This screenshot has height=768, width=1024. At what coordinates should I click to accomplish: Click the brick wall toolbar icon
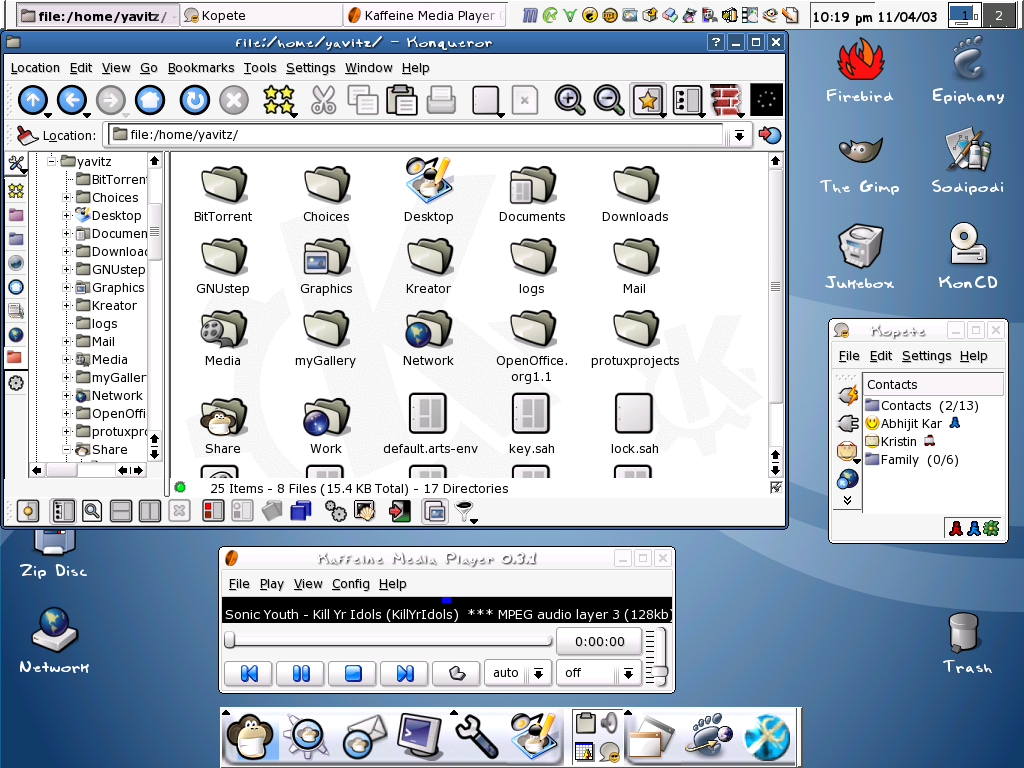[726, 101]
